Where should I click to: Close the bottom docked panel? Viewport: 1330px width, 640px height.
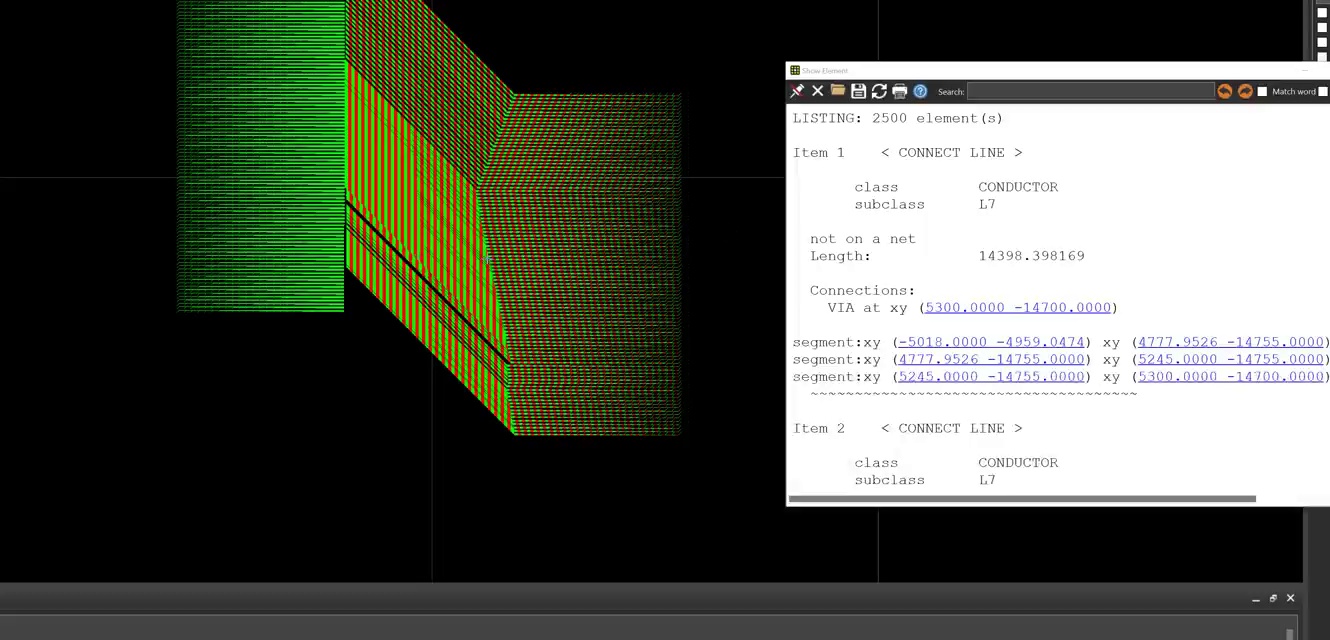pos(1290,599)
